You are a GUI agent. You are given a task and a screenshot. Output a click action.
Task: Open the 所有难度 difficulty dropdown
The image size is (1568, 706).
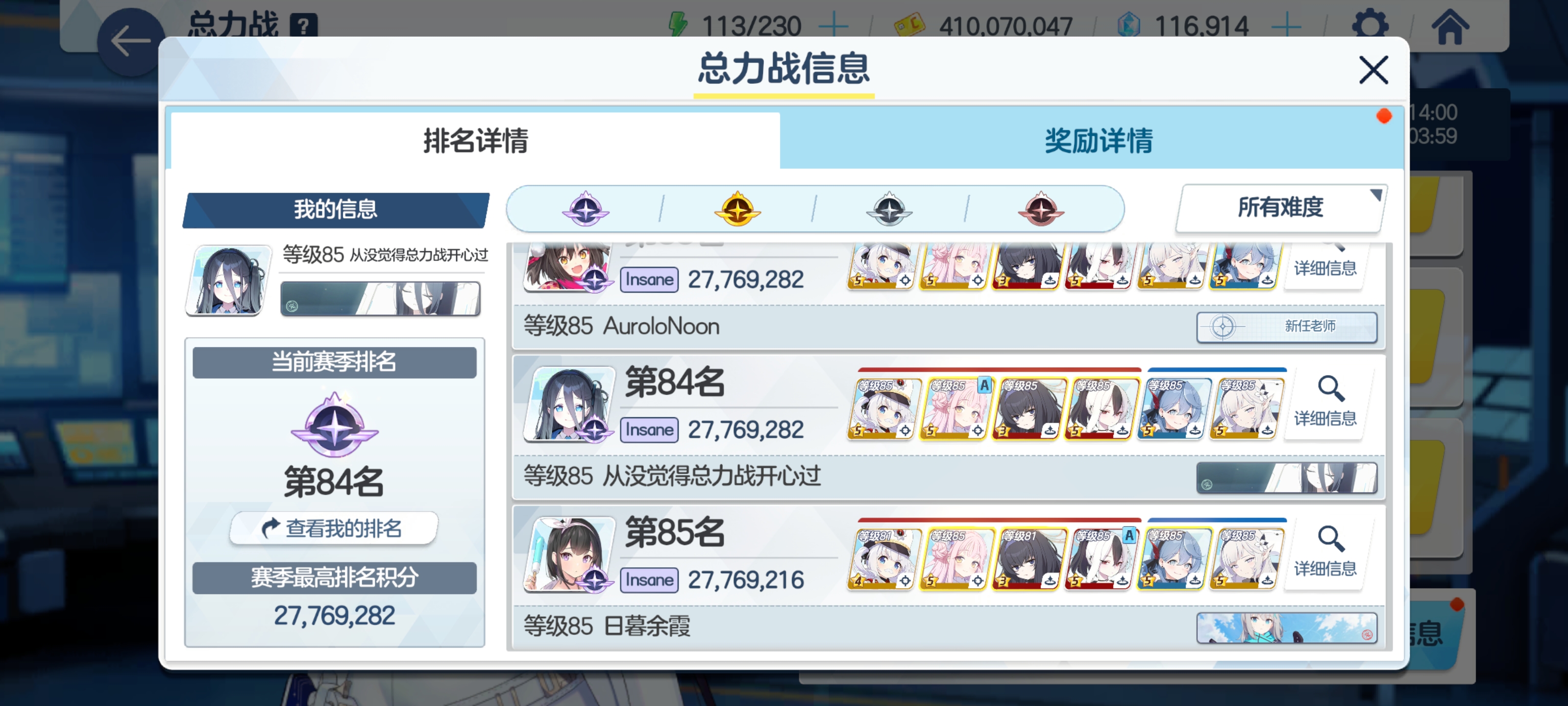point(1281,207)
